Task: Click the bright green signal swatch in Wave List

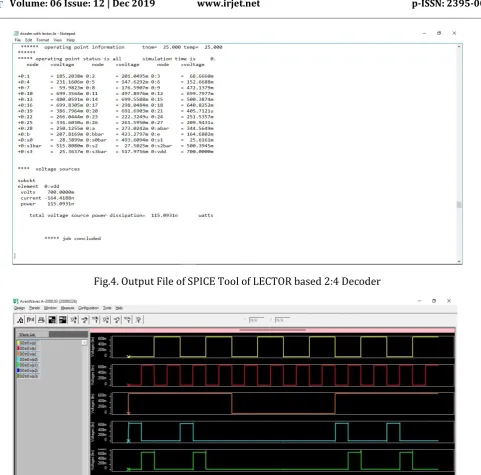Action: click(x=19, y=365)
